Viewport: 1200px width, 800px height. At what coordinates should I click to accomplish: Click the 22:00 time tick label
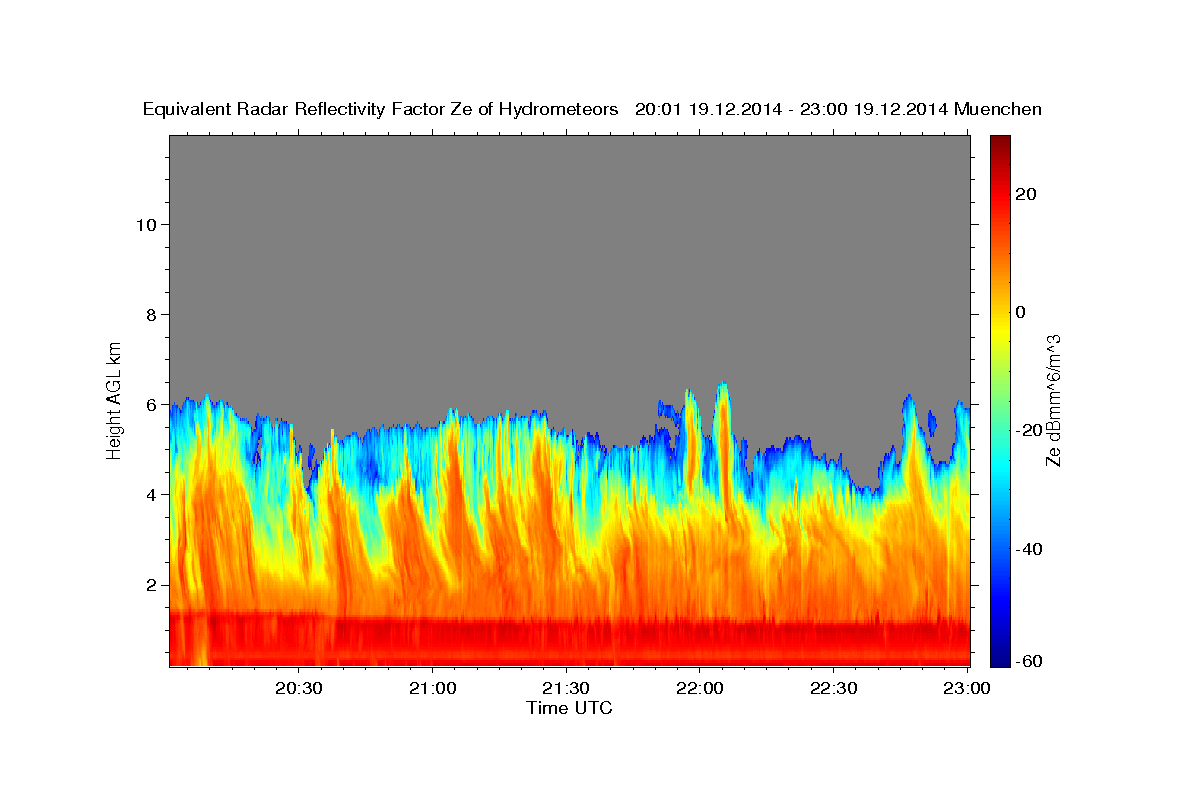(x=700, y=688)
